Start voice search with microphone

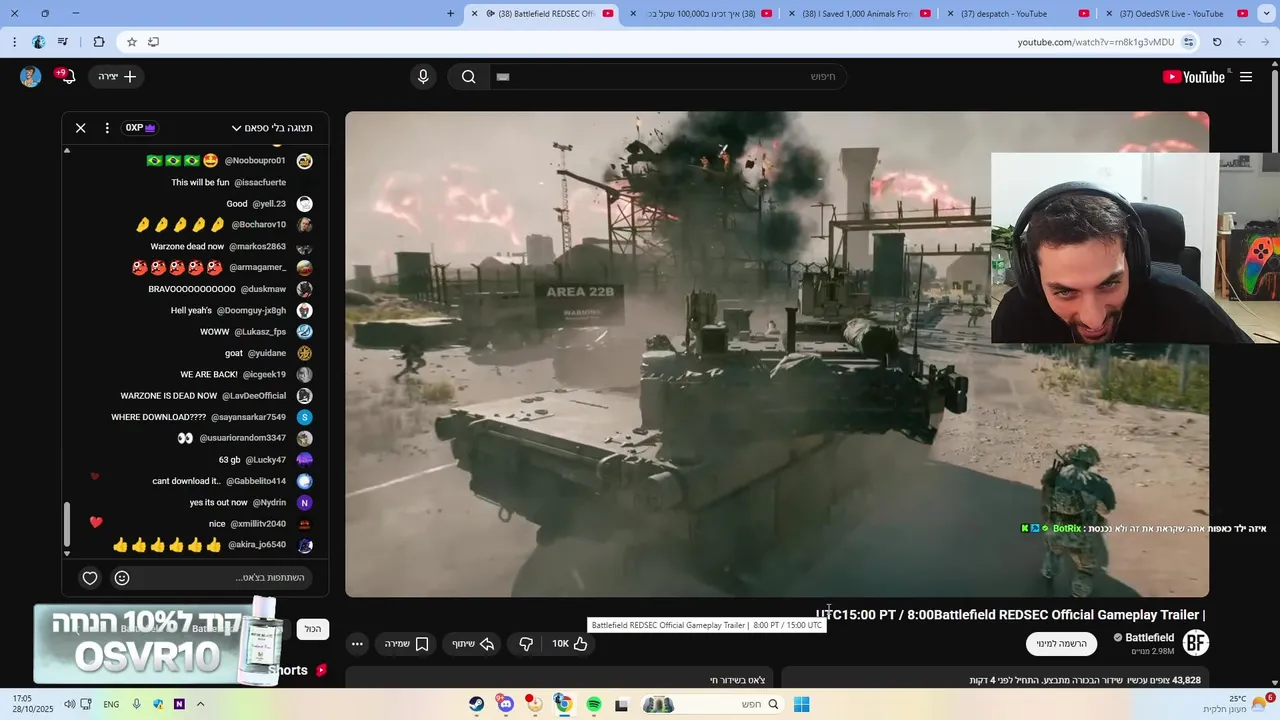tap(423, 77)
